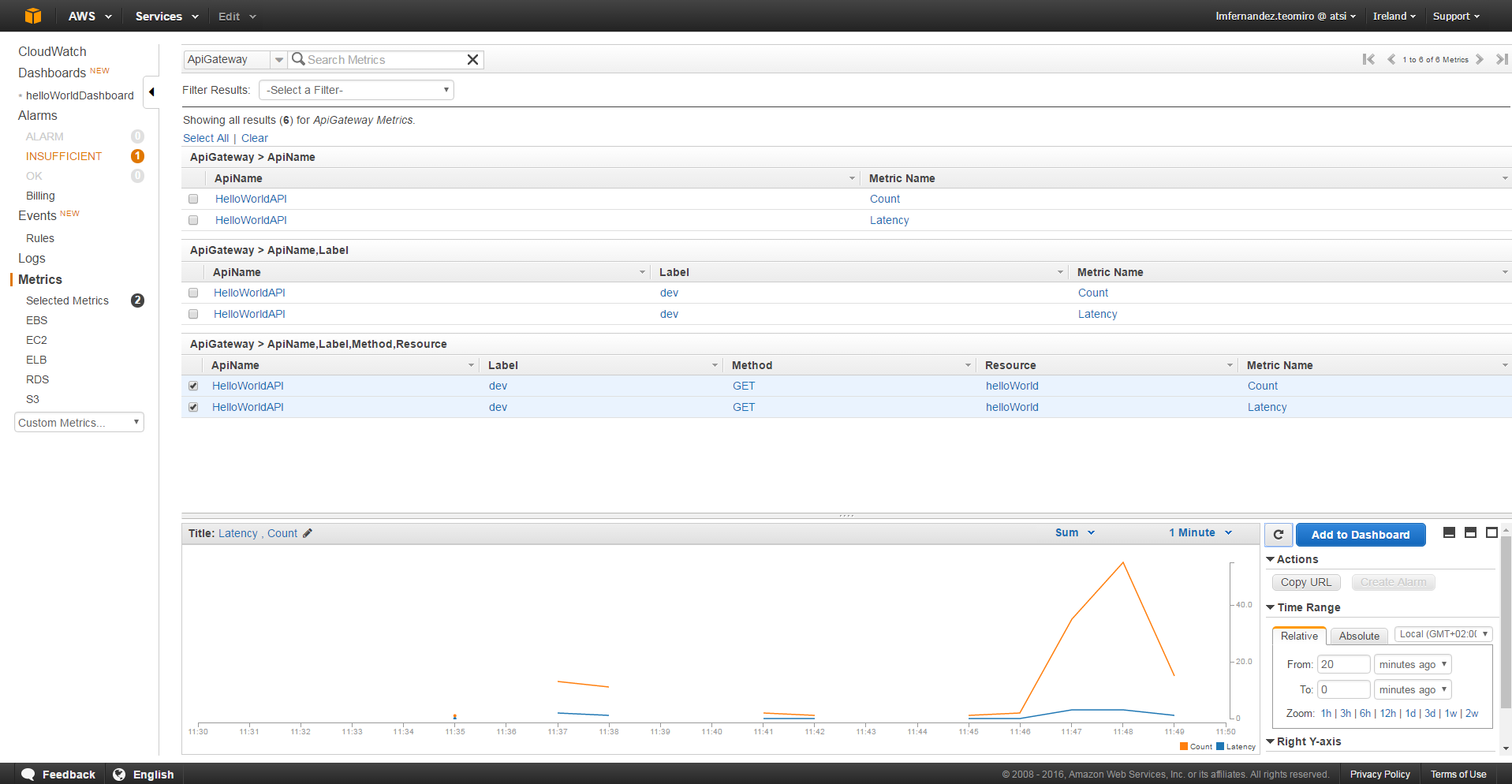Open the Sum statistic dropdown
Screen dimensions: 1512x784
[x=1074, y=533]
